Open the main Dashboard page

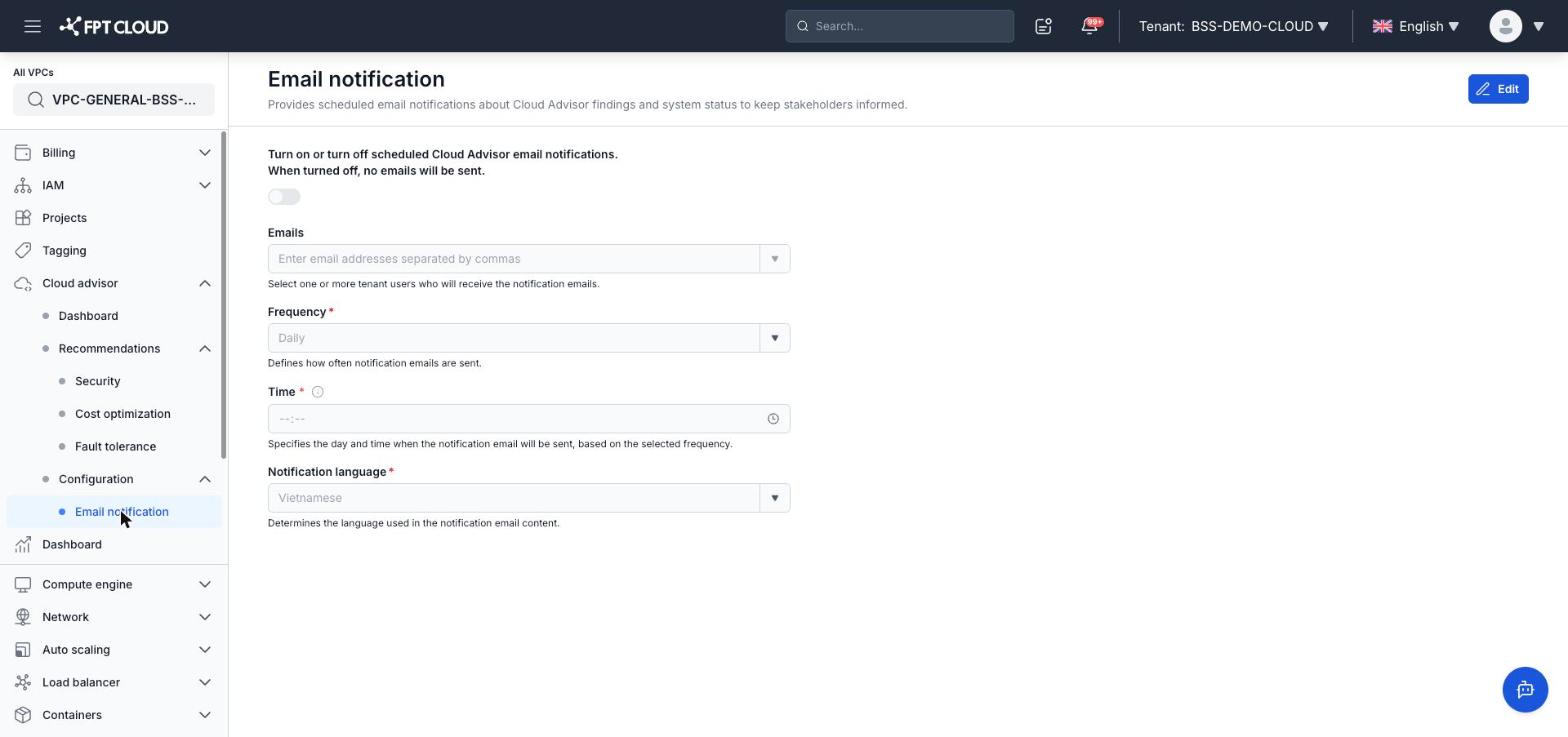tap(72, 545)
